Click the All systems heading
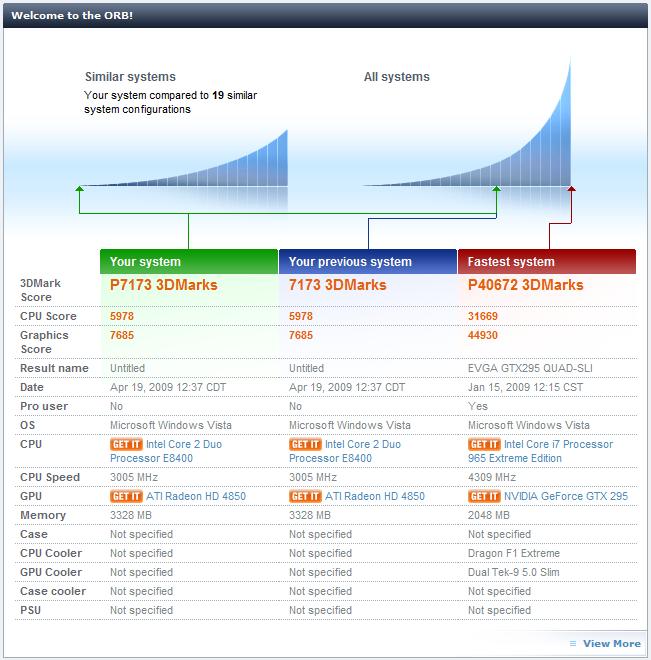Screen dimensions: 651x660 397,77
